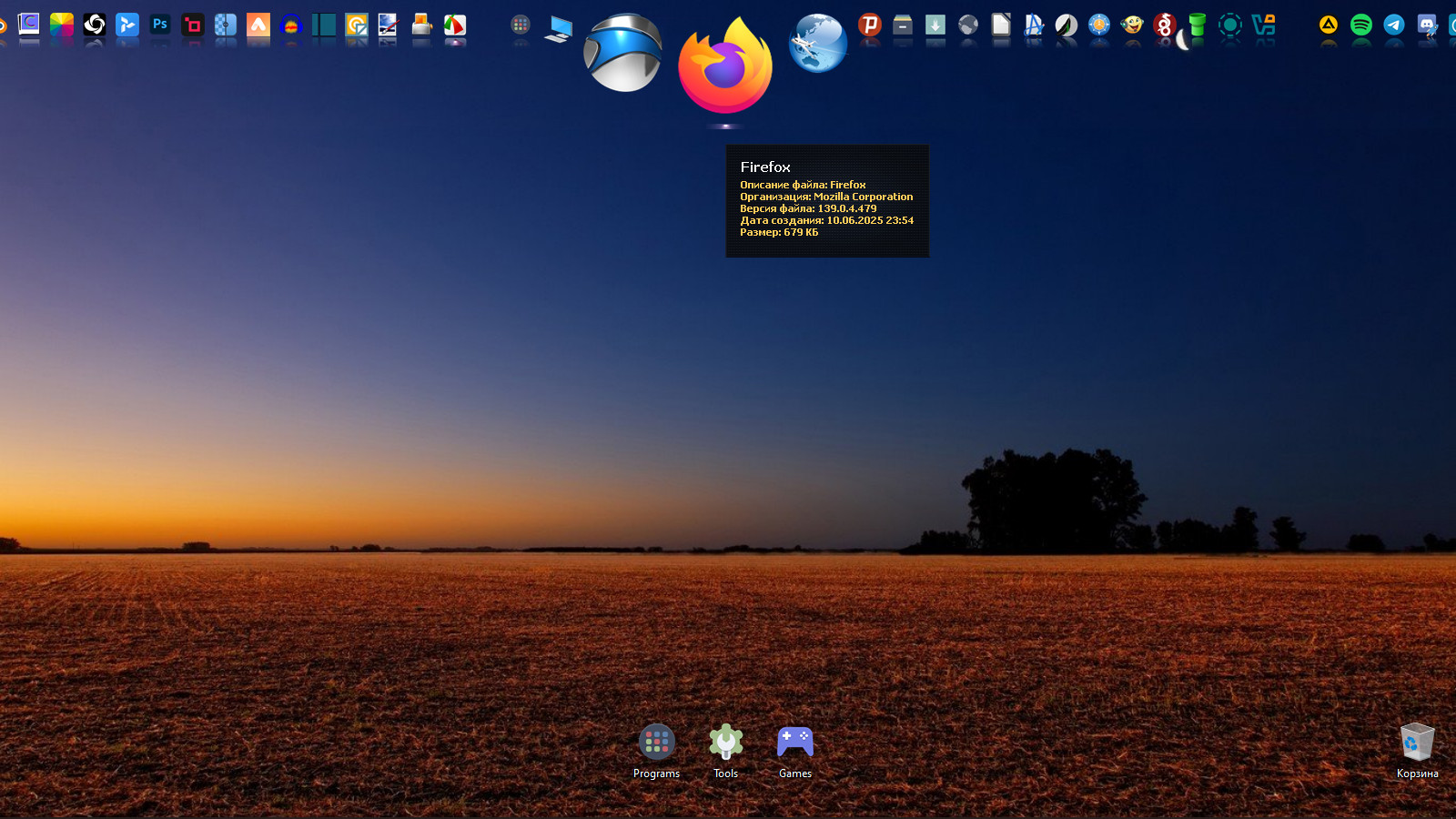Open the orange letter A app icon

pos(258,25)
